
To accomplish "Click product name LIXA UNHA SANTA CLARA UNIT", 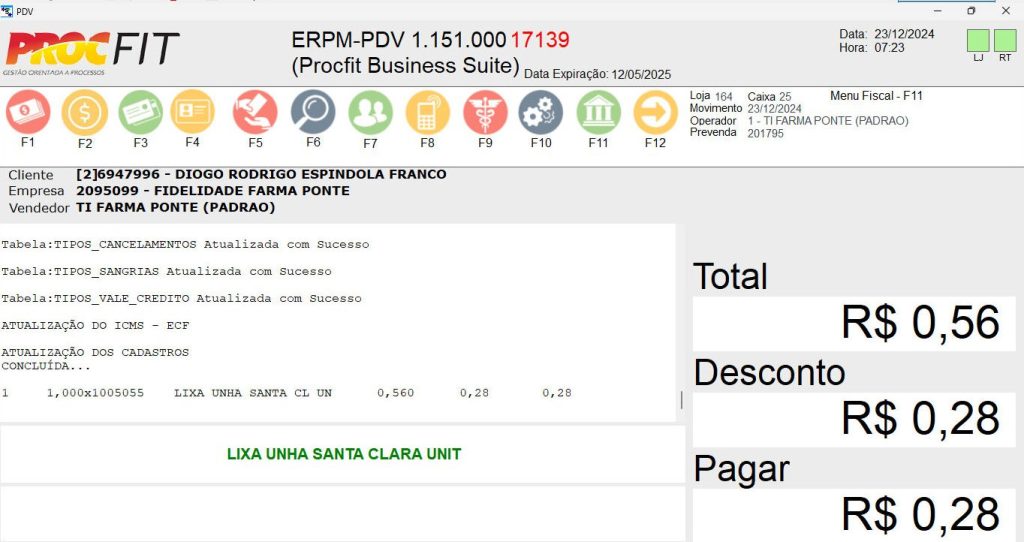I will [344, 454].
